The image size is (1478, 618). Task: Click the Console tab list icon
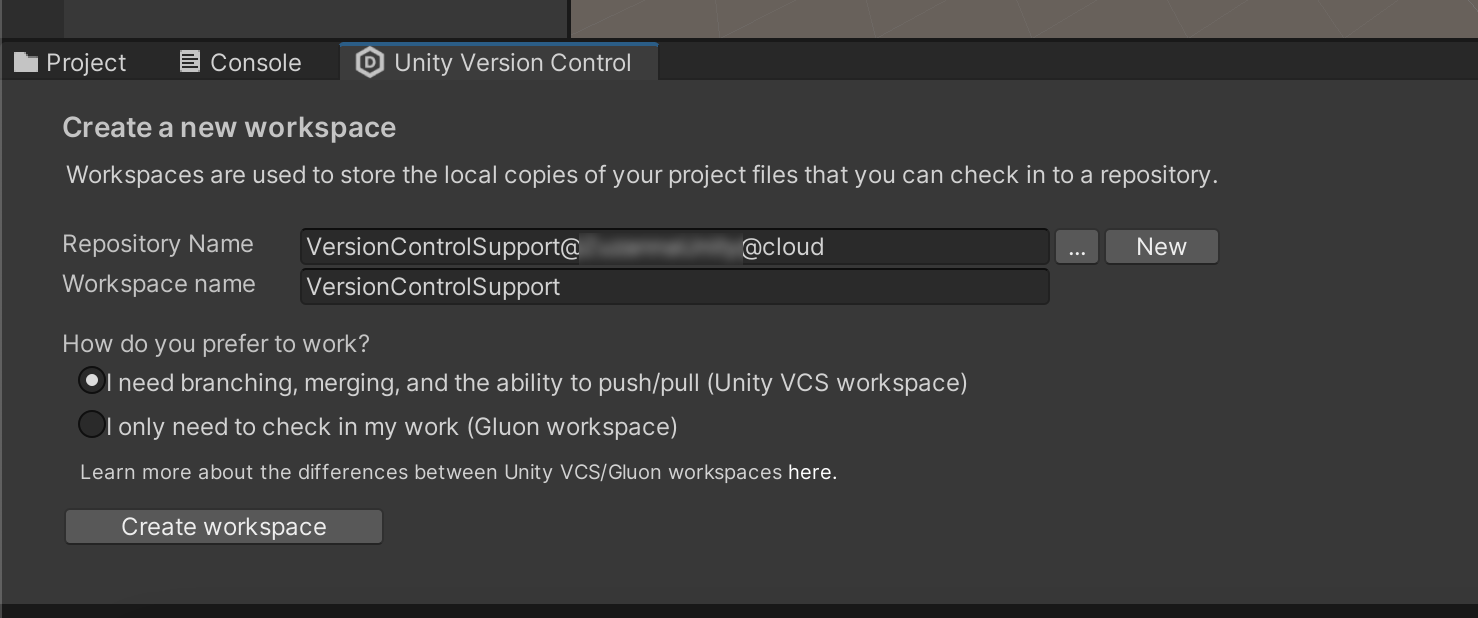click(x=190, y=62)
